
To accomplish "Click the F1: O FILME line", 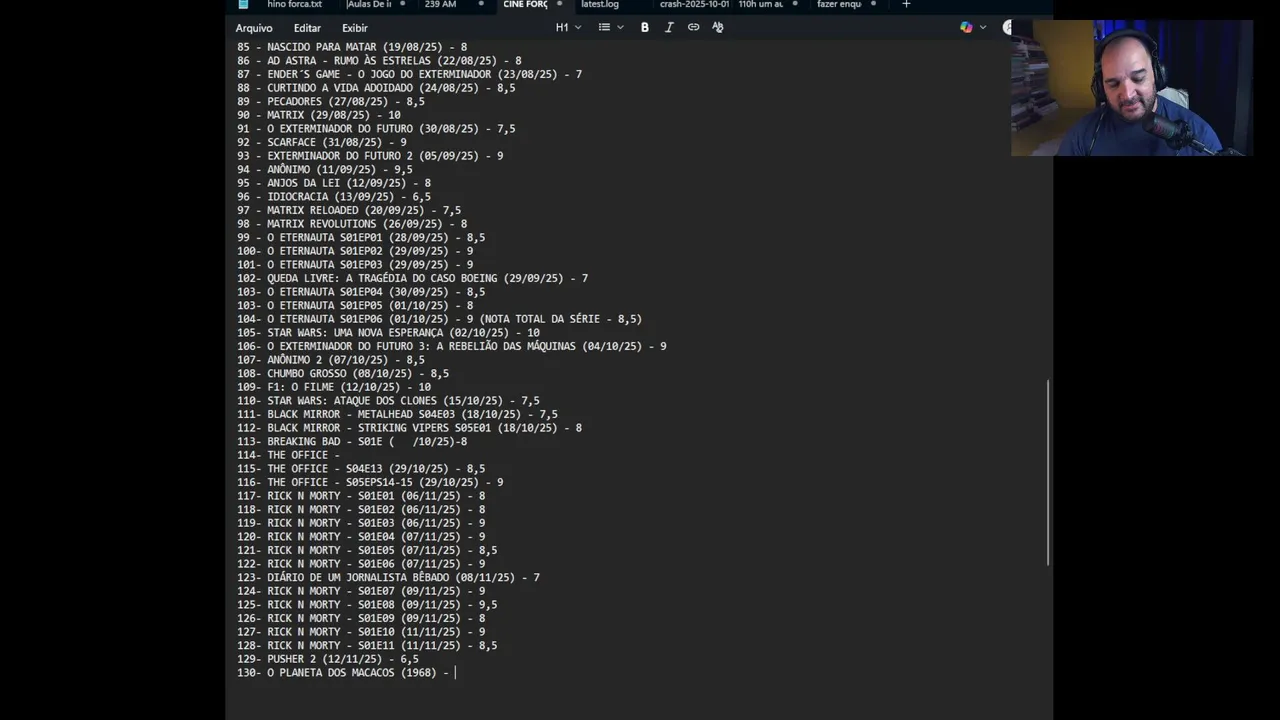I will click(334, 387).
